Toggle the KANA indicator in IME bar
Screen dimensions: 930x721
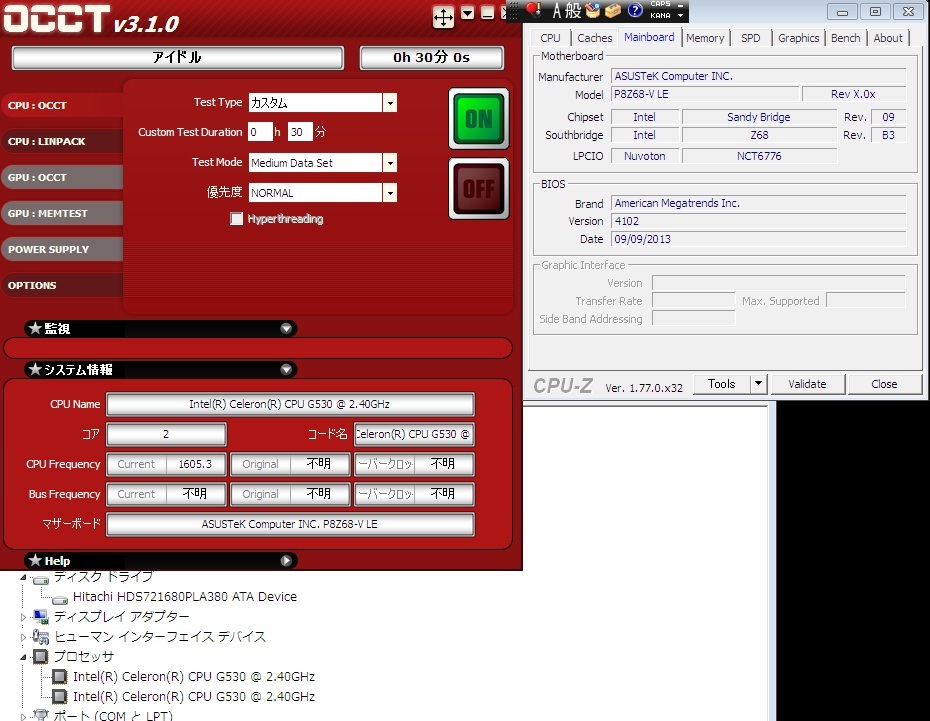[x=660, y=15]
